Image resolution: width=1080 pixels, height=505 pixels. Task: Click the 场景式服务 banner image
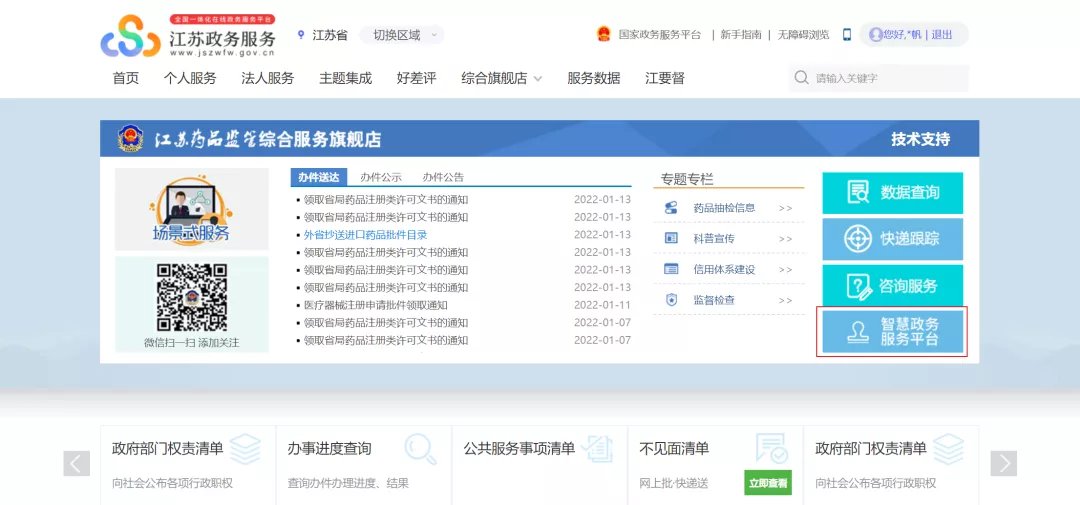coord(191,209)
